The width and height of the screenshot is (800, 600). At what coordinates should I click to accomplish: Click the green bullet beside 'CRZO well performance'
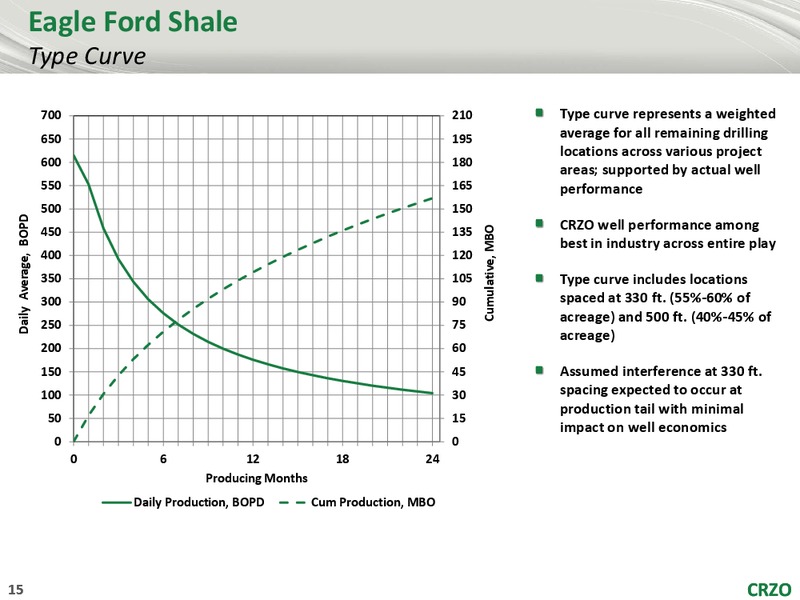coord(539,223)
